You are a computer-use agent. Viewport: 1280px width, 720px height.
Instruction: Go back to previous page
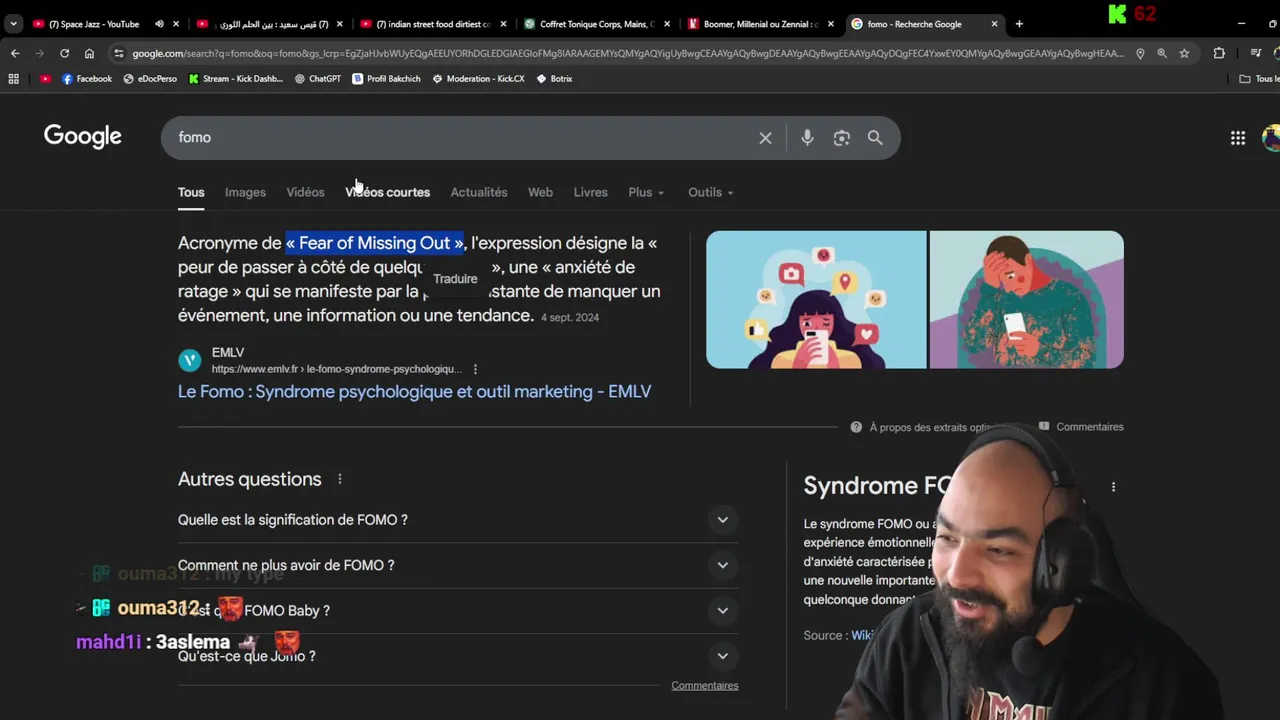tap(15, 53)
